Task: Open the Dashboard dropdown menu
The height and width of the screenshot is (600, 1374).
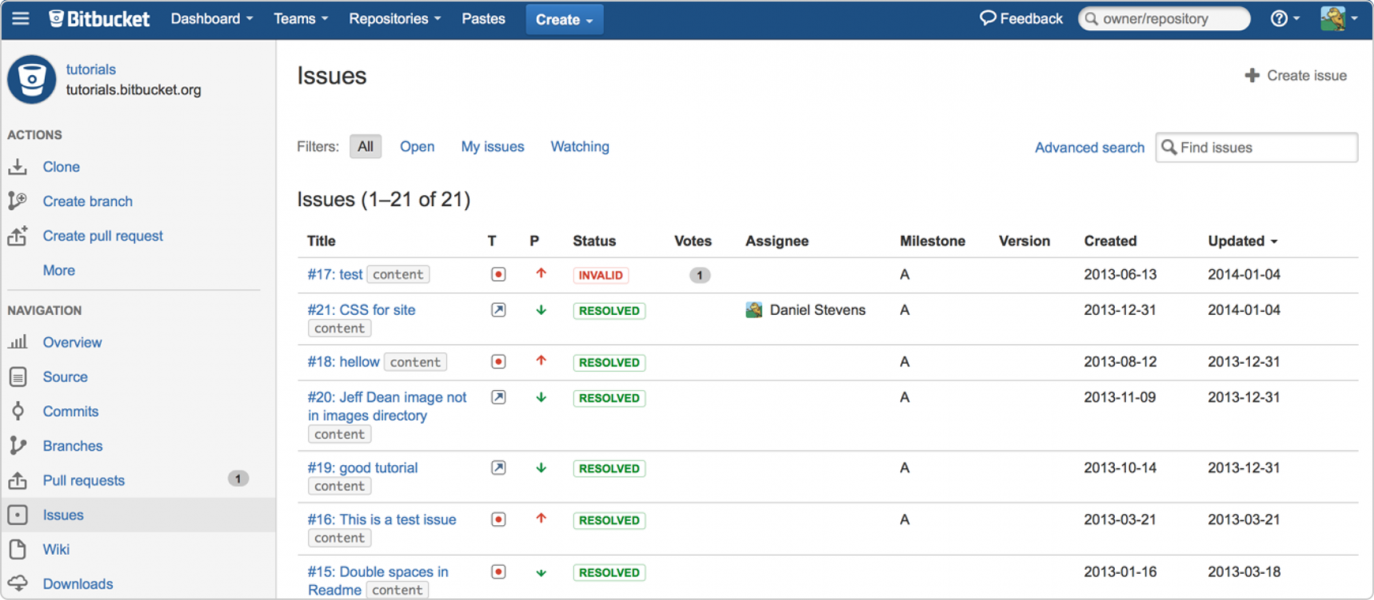Action: [211, 19]
